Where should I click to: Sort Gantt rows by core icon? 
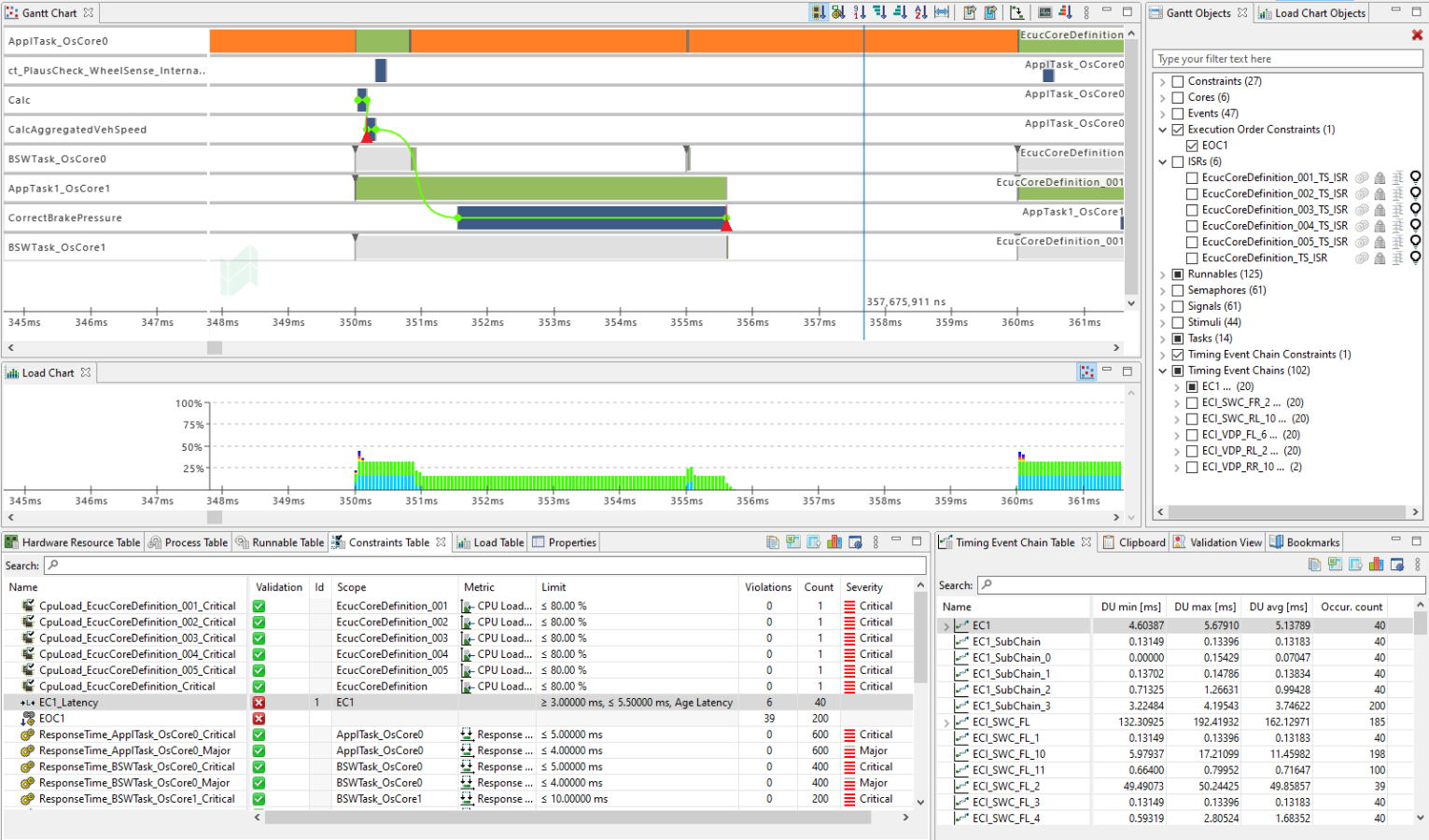(819, 12)
